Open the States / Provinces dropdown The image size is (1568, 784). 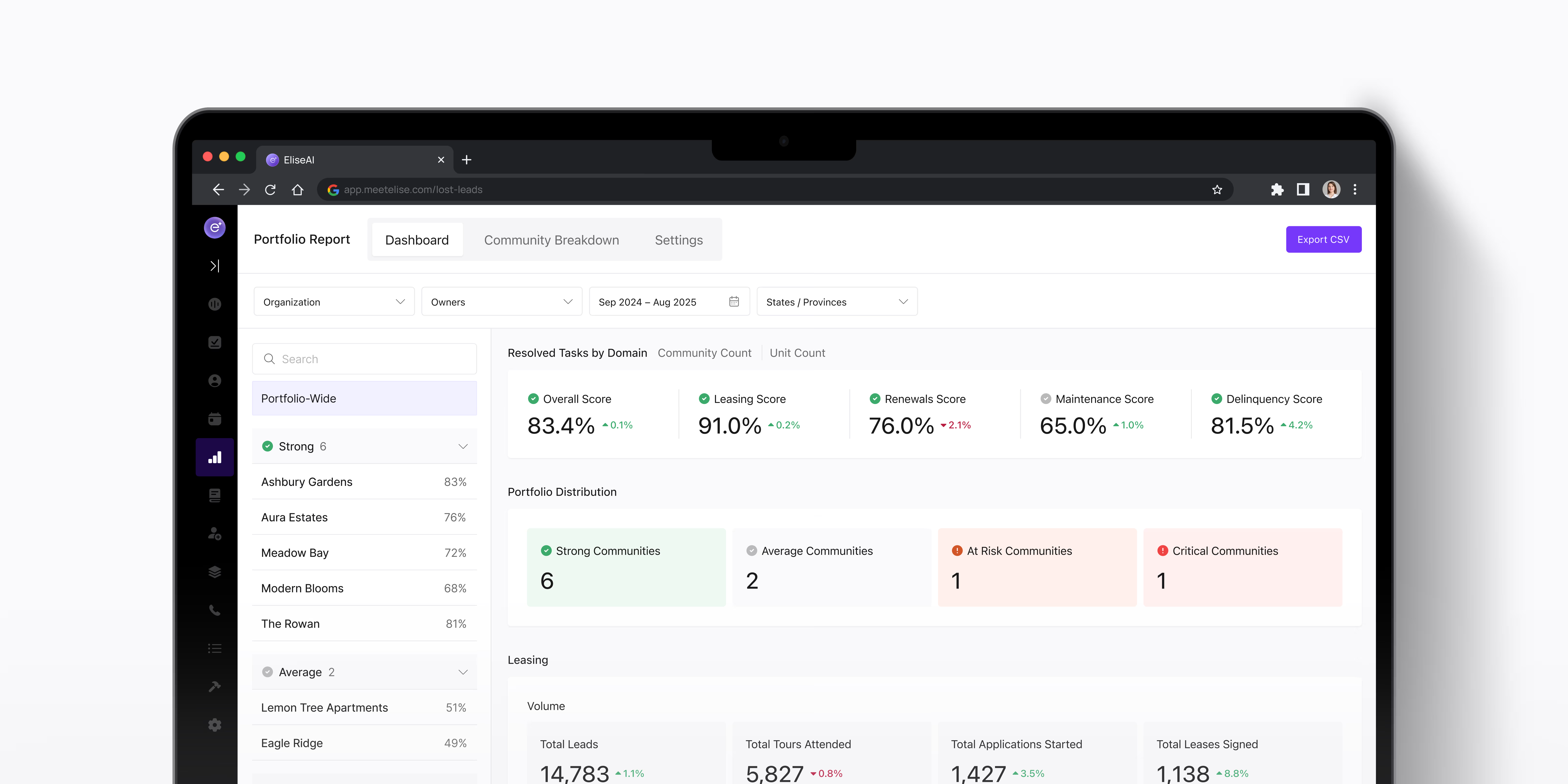click(x=837, y=301)
